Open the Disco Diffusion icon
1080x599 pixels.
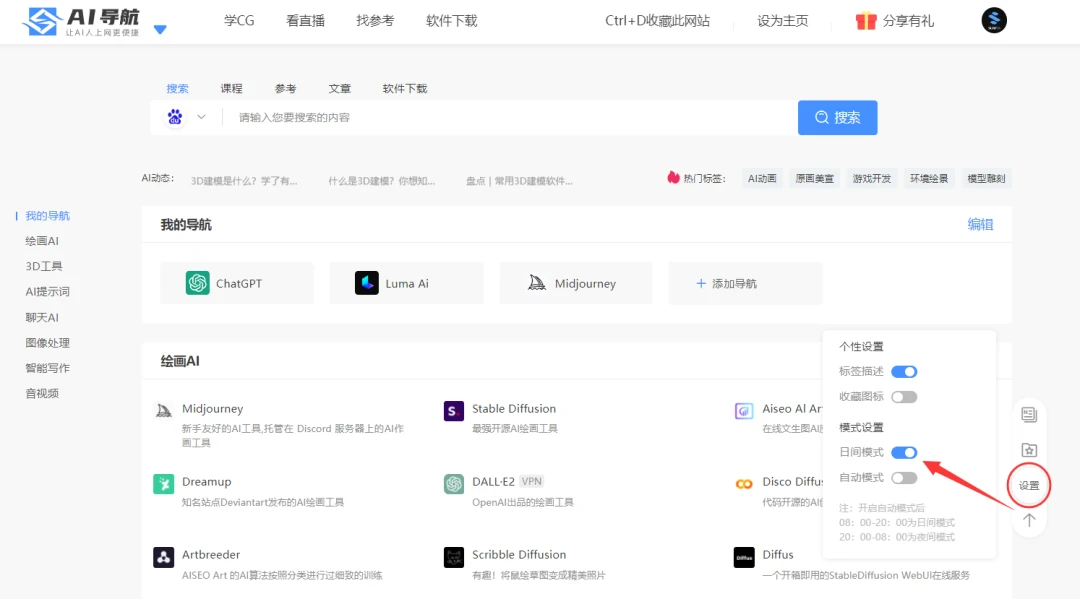point(744,484)
